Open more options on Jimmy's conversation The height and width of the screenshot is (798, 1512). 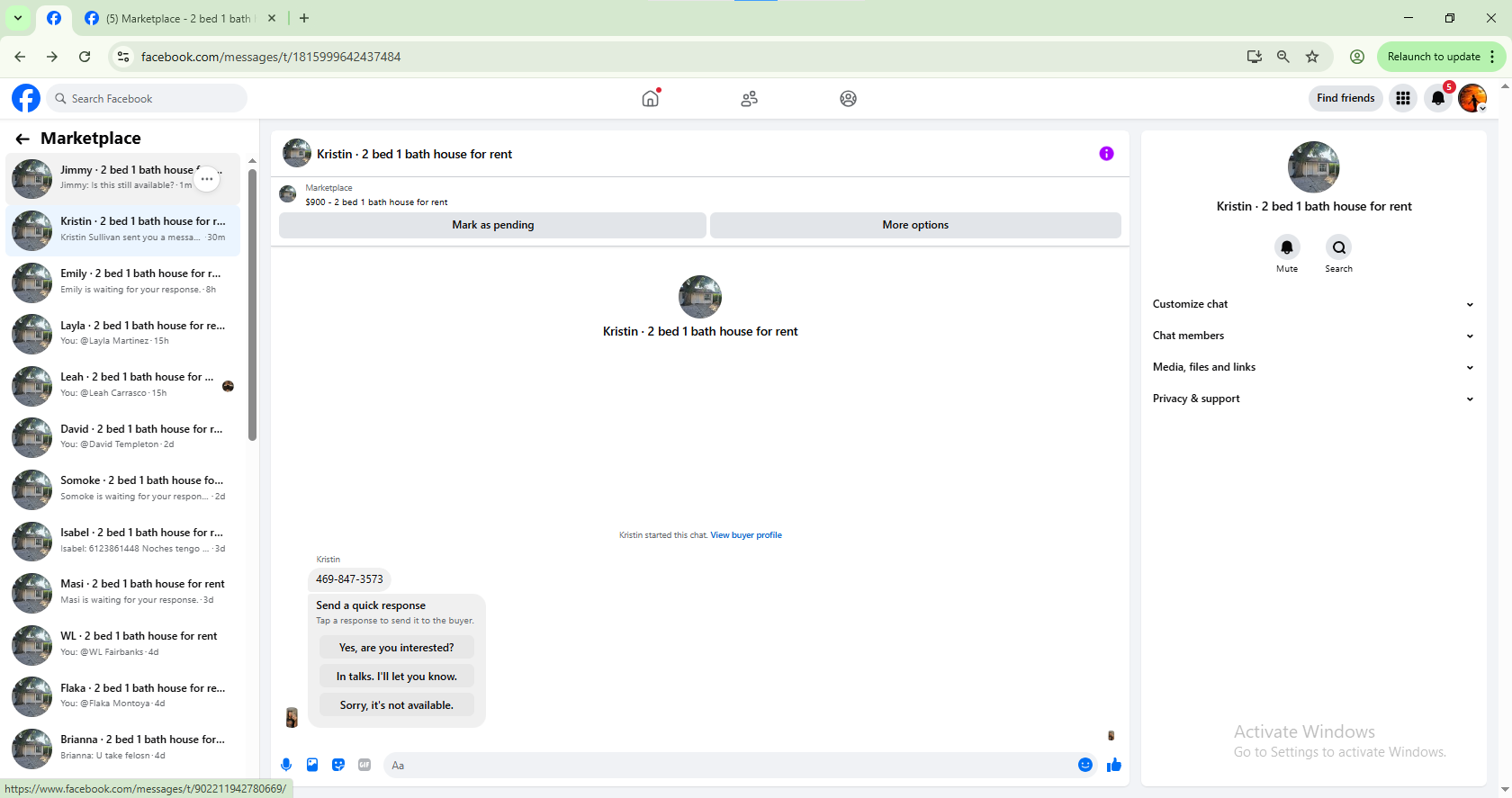[207, 178]
